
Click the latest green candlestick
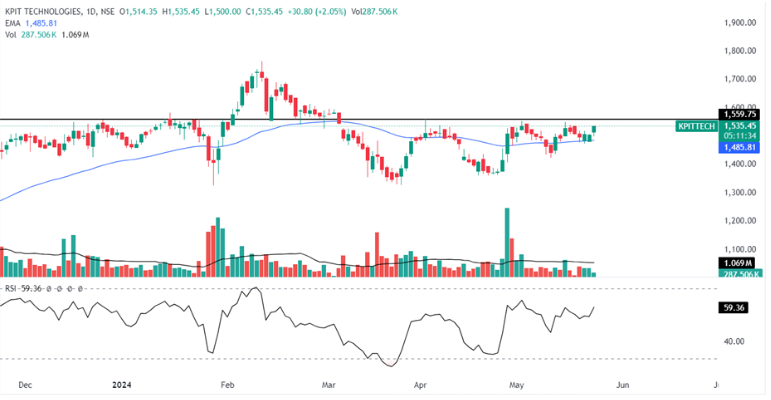pos(595,130)
